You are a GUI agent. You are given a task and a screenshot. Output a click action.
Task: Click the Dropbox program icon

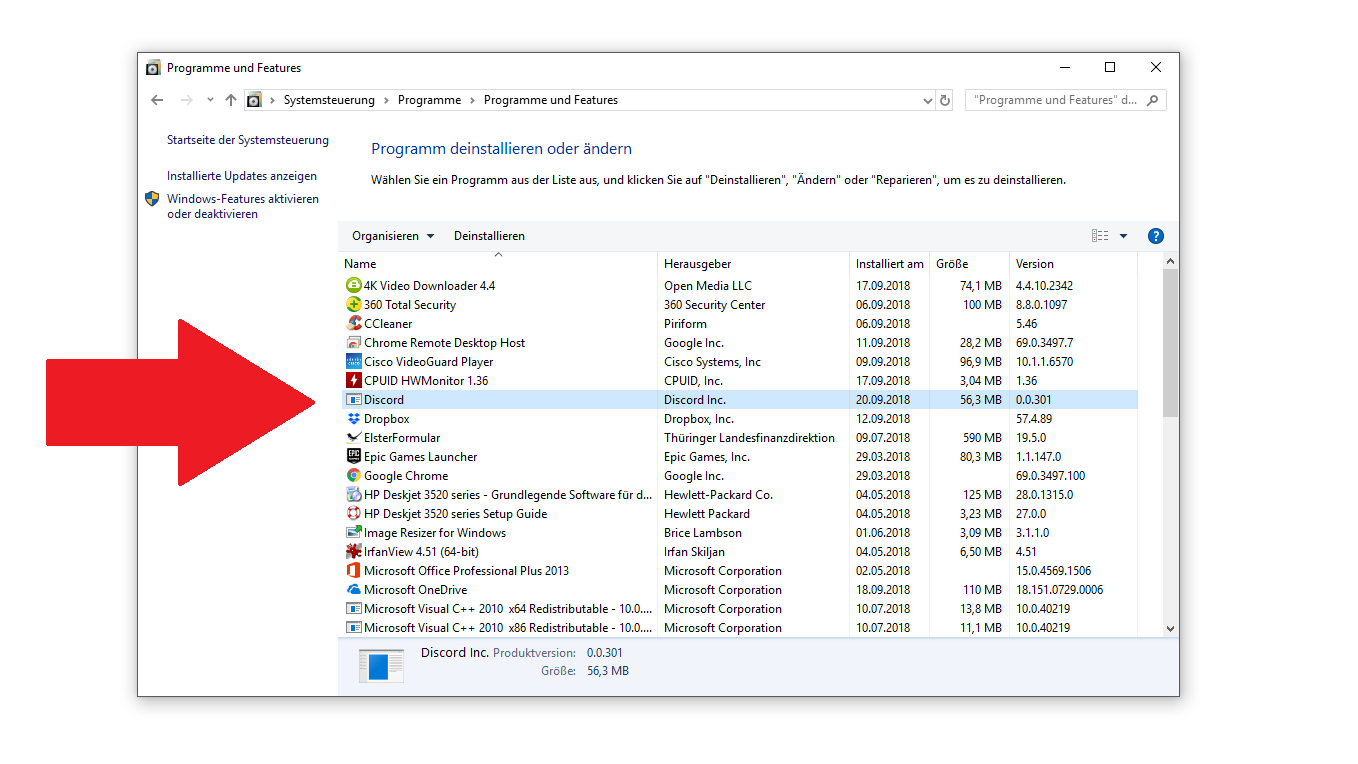[x=353, y=419]
